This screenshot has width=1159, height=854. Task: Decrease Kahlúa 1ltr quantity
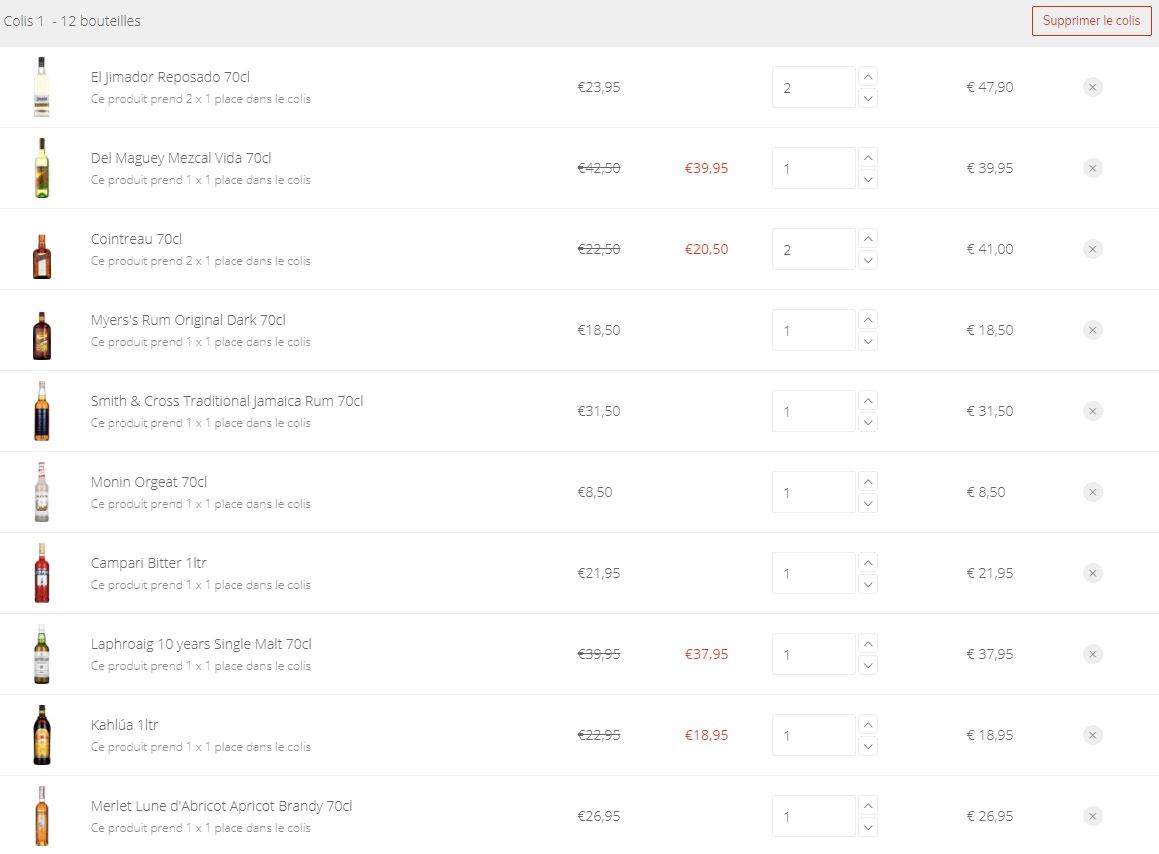point(867,746)
